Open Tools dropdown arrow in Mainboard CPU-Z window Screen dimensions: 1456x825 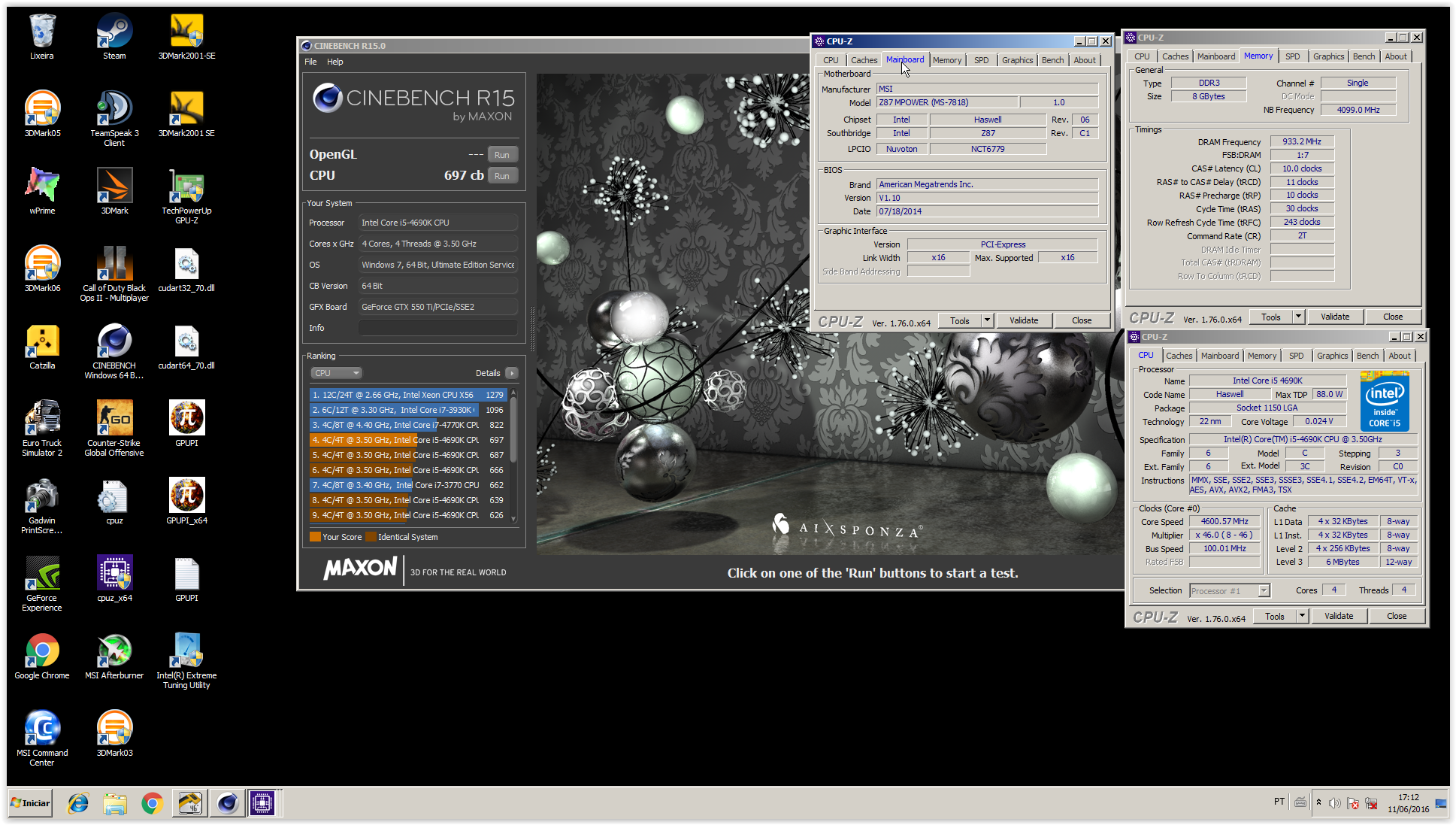point(987,320)
